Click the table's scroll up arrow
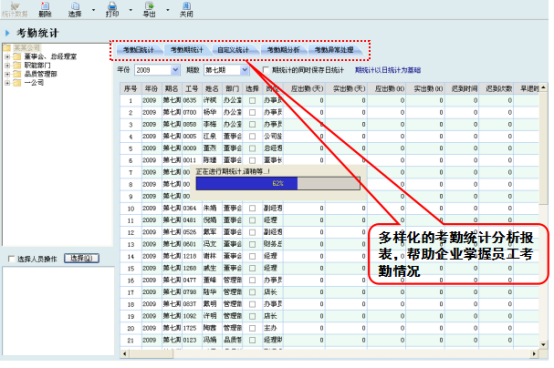 543,88
